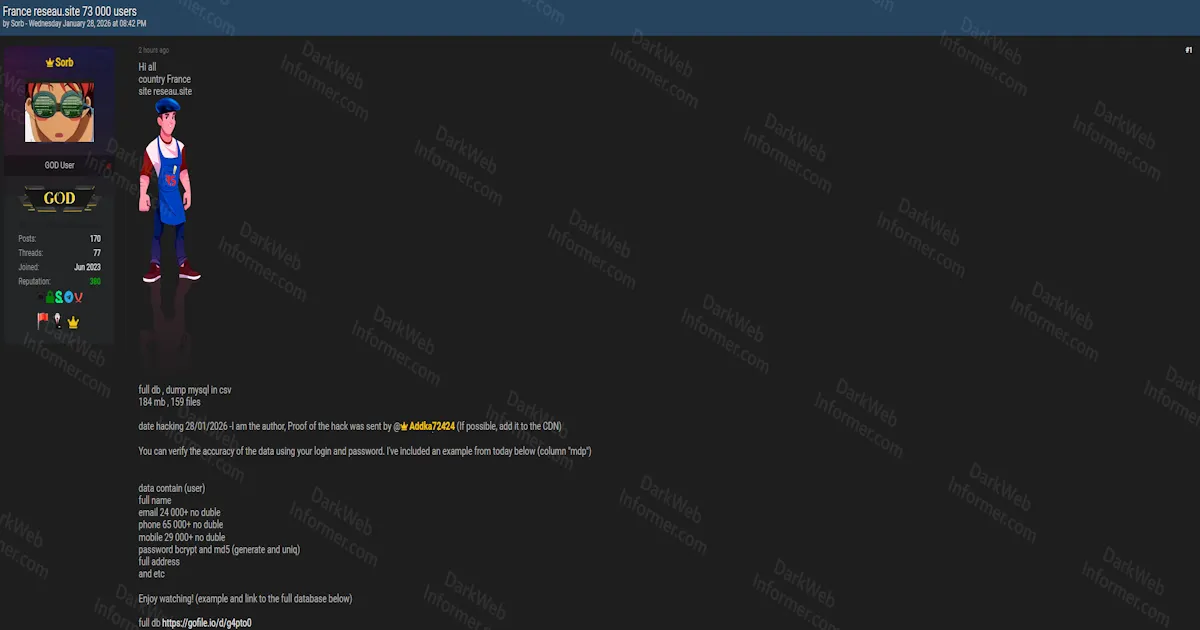
Task: Toggle the post number #1 marker
Action: point(1188,49)
